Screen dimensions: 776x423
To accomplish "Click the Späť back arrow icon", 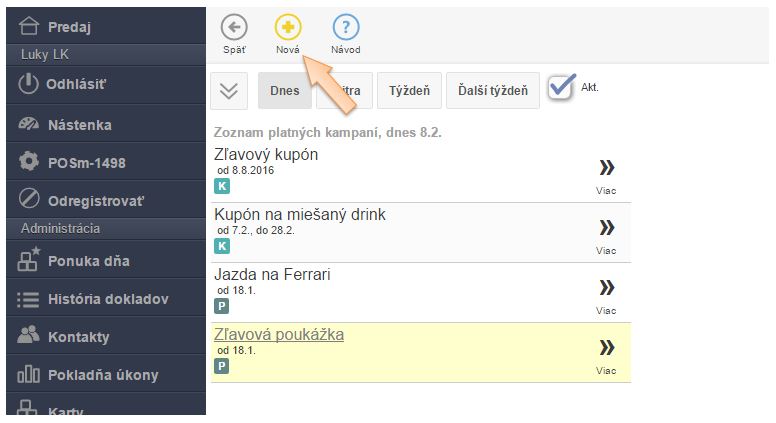I will tap(234, 27).
